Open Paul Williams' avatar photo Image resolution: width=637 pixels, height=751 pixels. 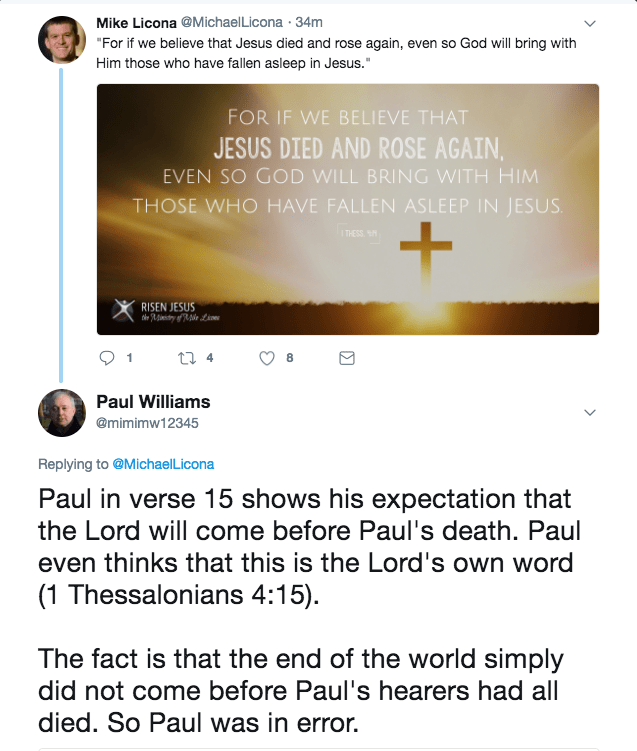tap(61, 412)
